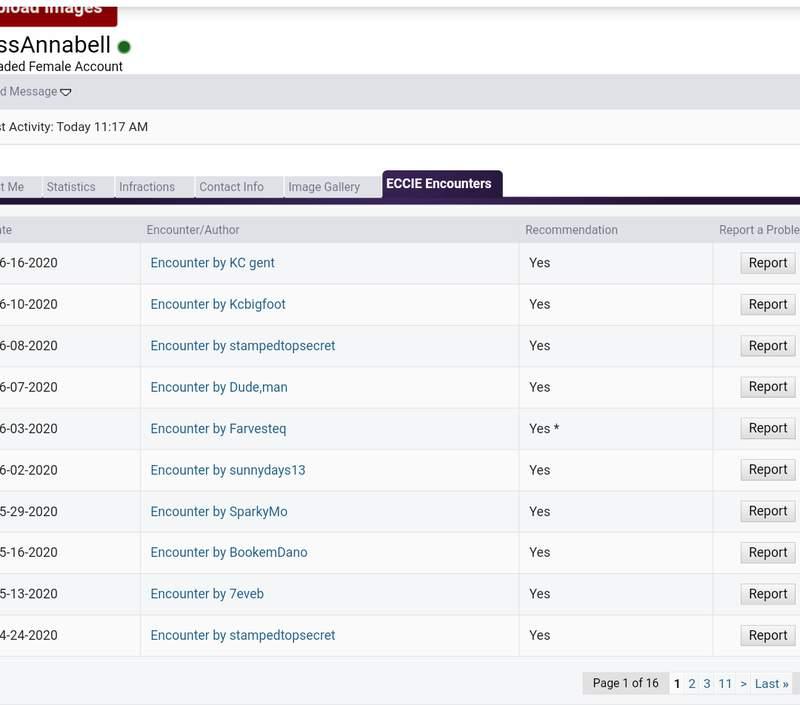
Task: Select the Contact Info tab
Action: point(231,187)
